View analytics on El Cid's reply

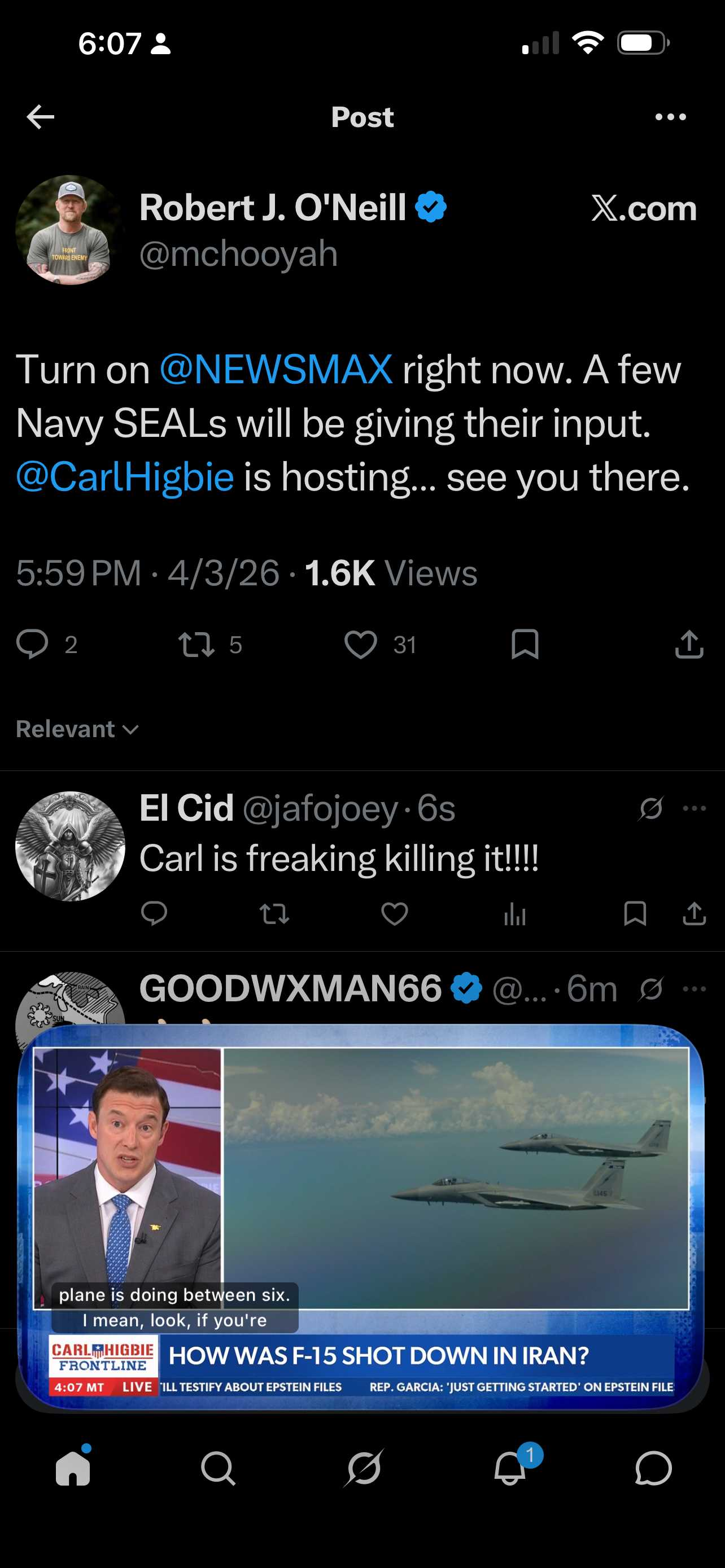[514, 914]
